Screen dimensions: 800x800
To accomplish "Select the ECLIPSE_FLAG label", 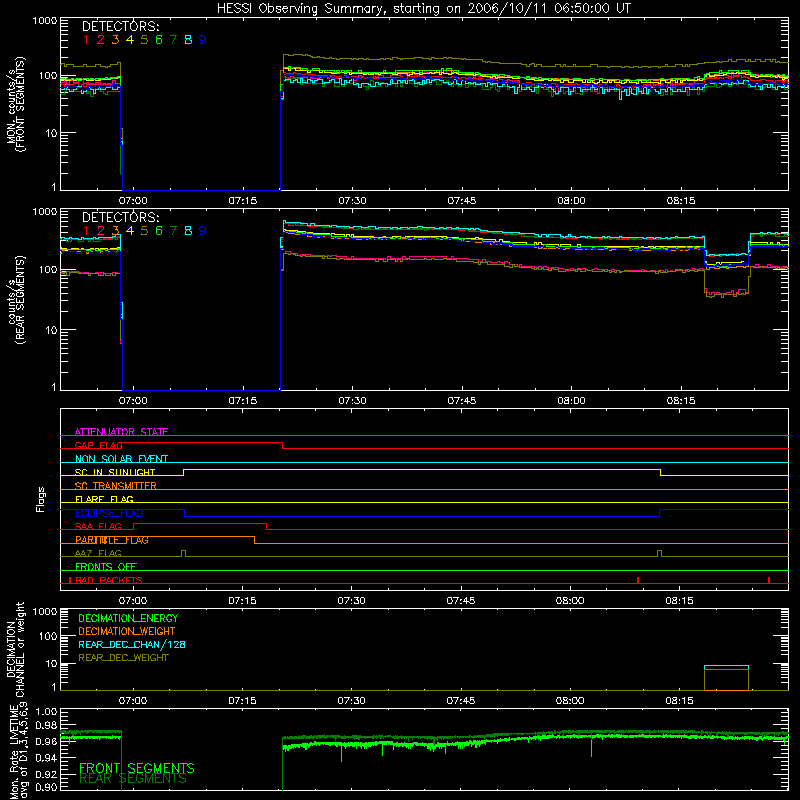I will pyautogui.click(x=109, y=513).
